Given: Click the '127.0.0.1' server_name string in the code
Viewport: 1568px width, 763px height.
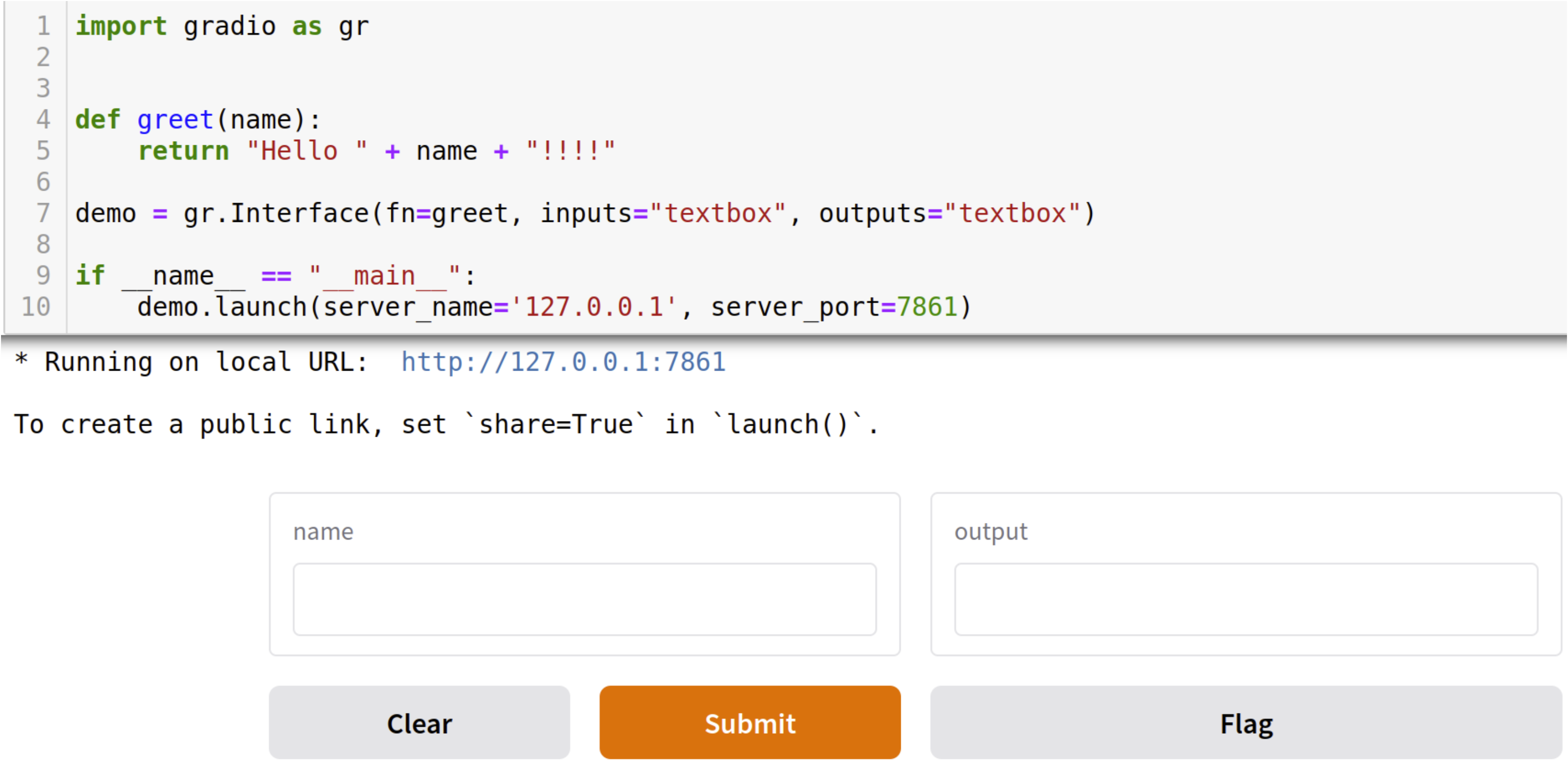Looking at the screenshot, I should point(593,307).
